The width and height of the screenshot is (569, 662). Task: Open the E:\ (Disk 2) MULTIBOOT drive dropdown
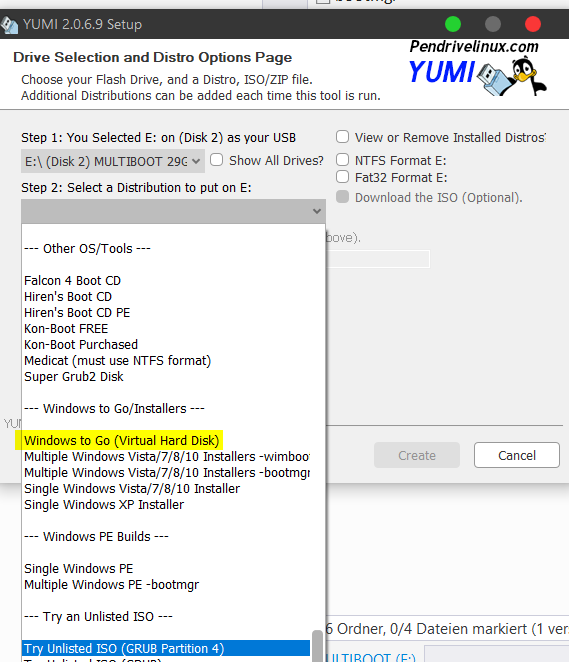[113, 161]
